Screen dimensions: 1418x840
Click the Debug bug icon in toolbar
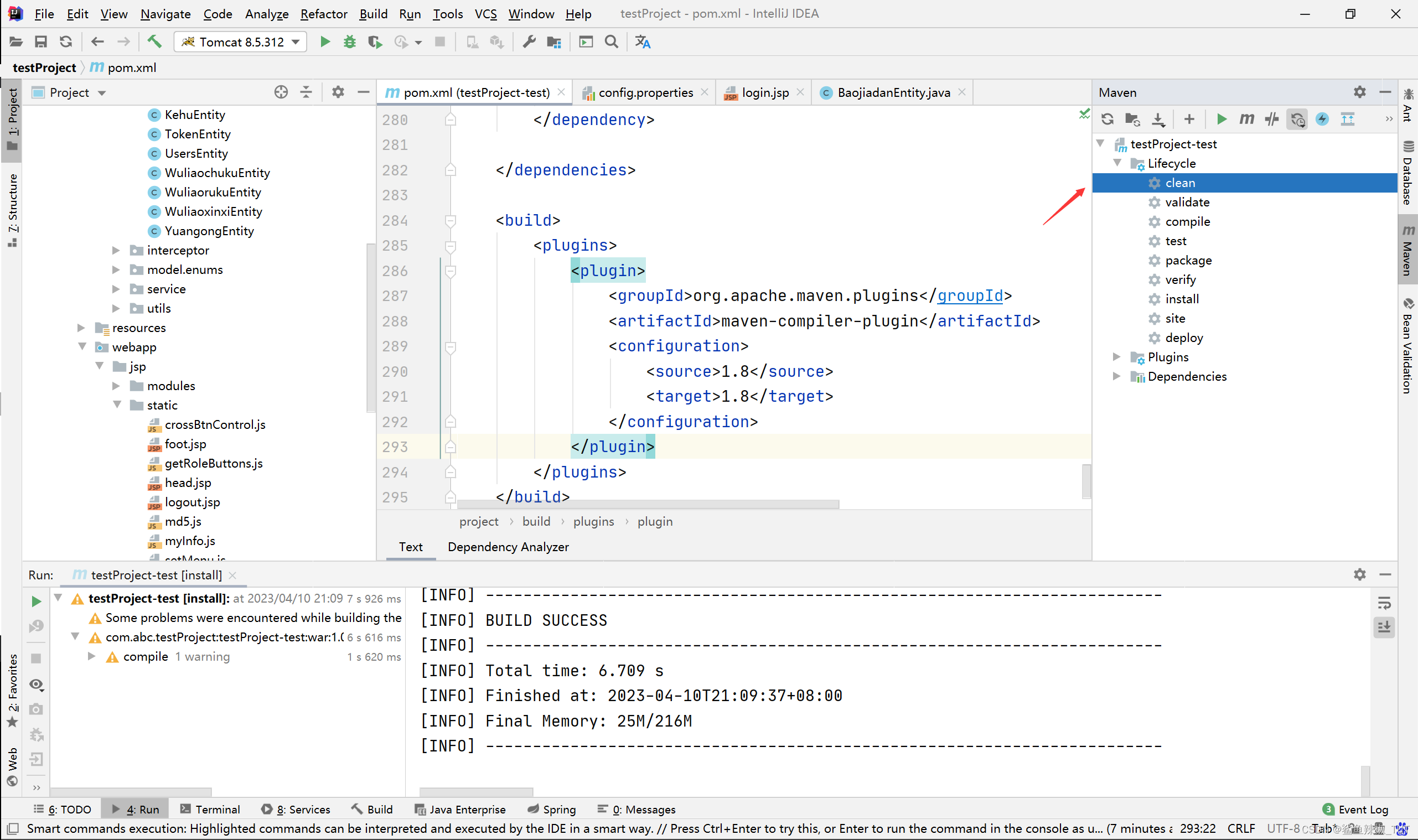pos(349,42)
